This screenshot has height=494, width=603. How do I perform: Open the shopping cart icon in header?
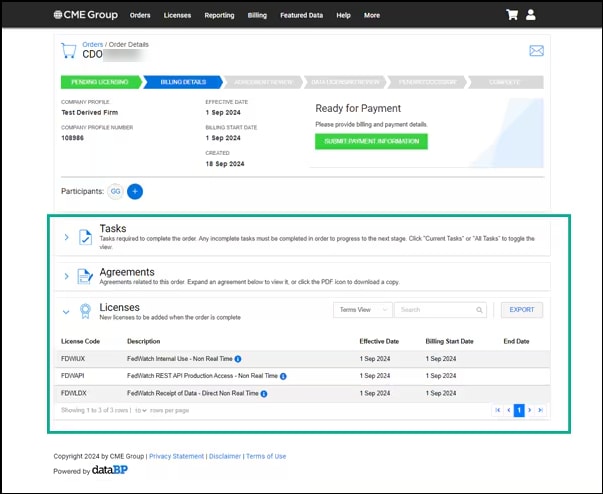point(512,15)
